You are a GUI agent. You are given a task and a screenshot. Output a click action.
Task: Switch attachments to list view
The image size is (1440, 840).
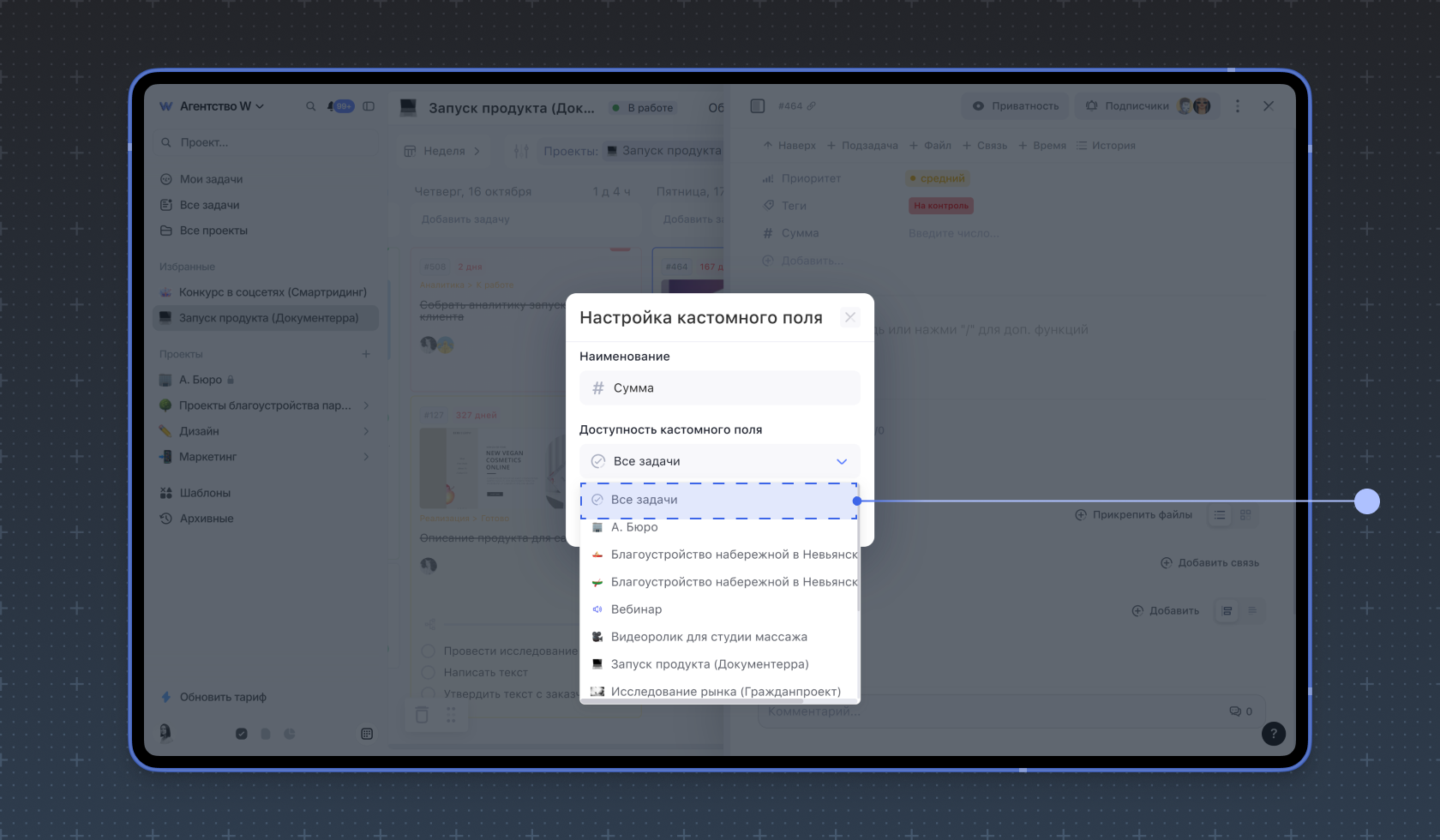1220,515
